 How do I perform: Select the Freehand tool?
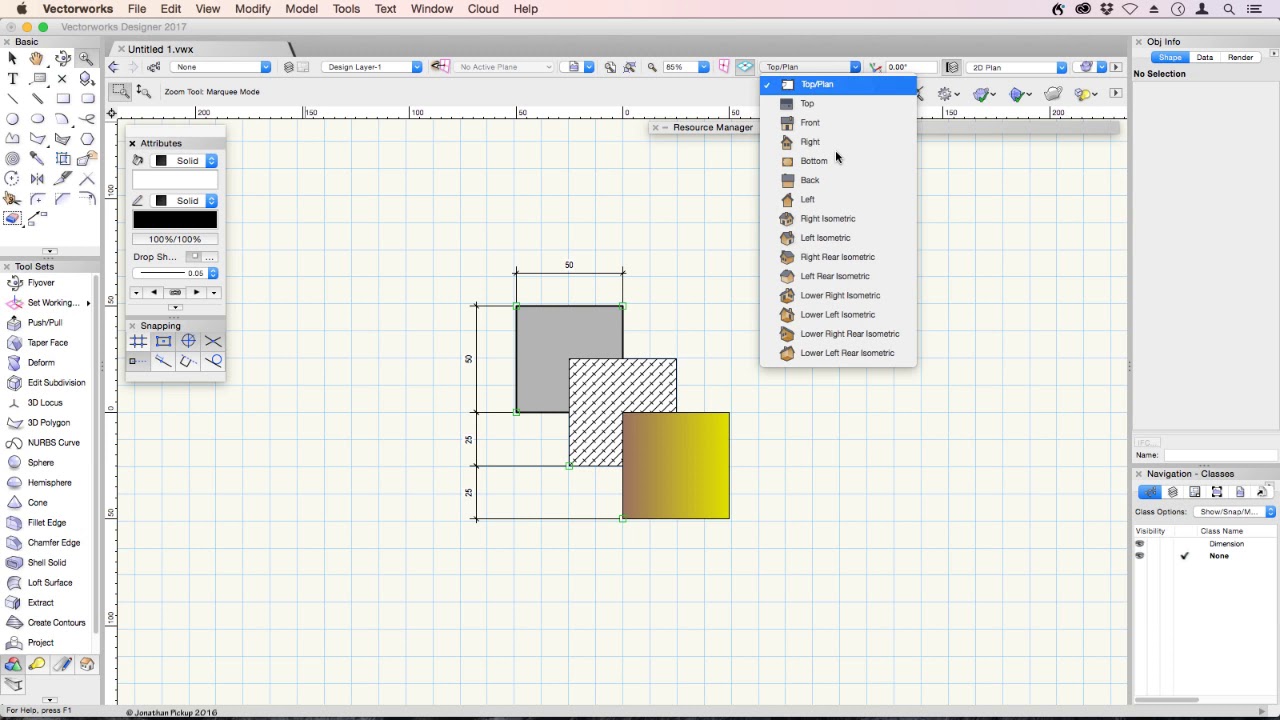87,118
